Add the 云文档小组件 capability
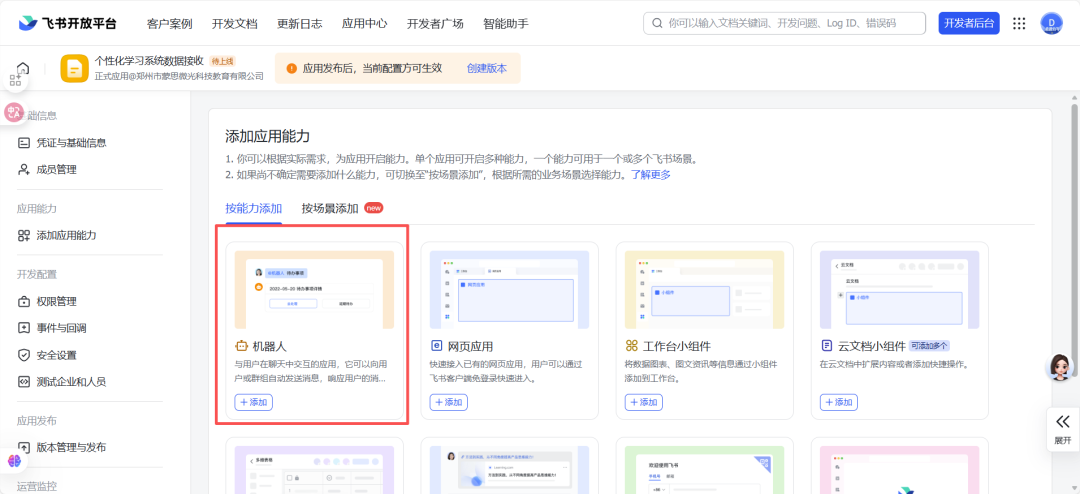 click(839, 402)
